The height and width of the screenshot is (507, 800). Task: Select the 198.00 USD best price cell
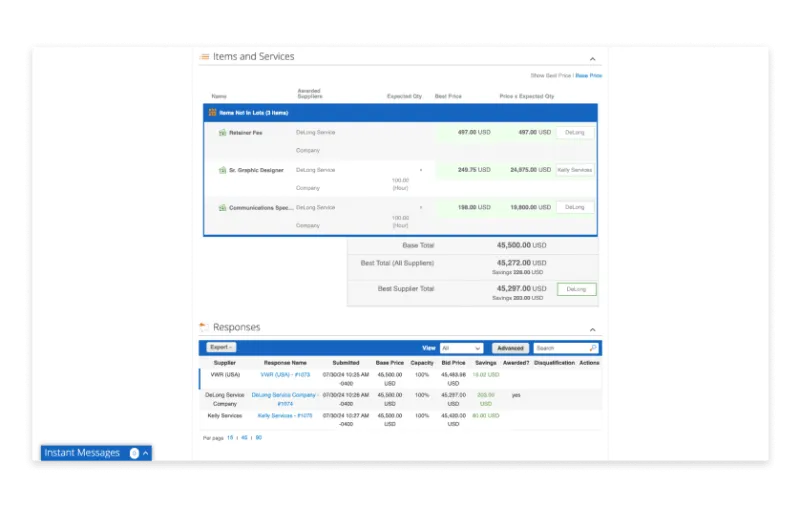coord(474,207)
